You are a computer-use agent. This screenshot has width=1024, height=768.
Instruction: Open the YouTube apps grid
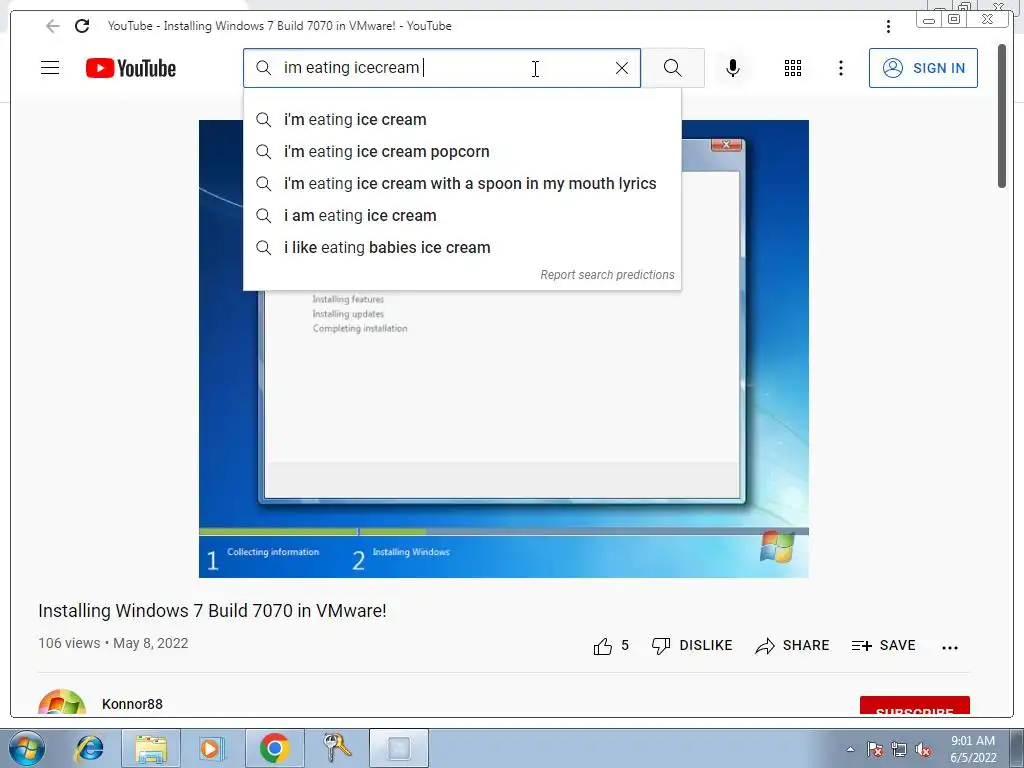click(793, 68)
